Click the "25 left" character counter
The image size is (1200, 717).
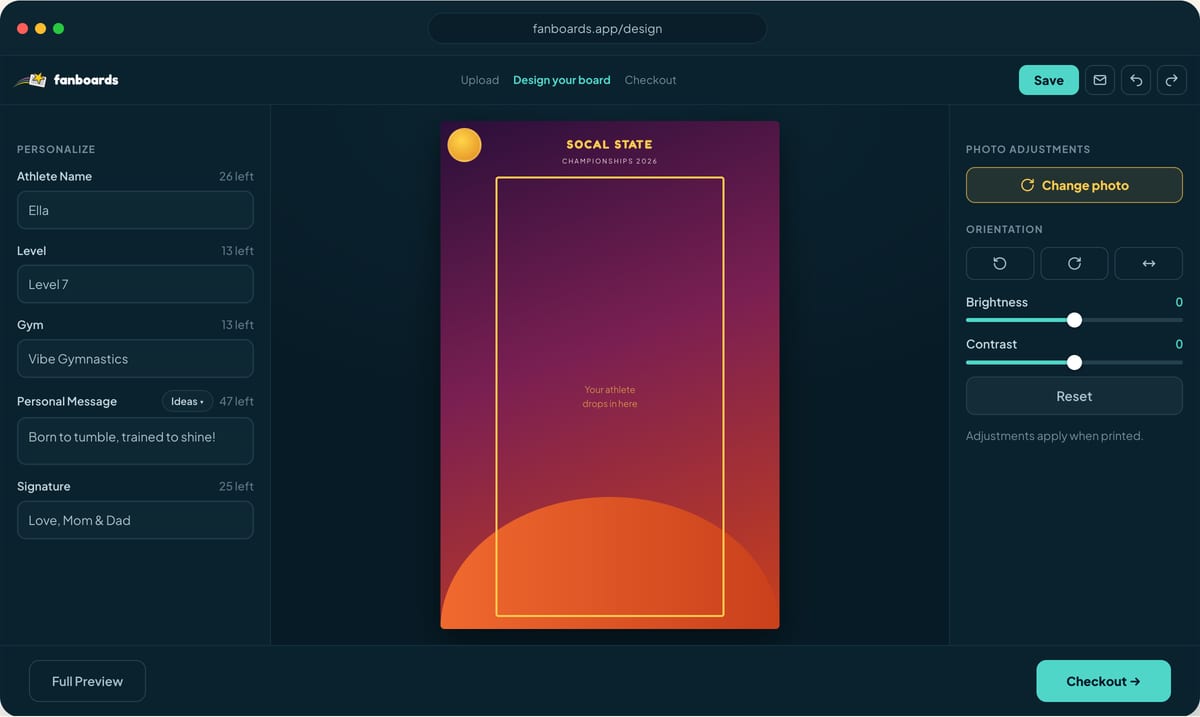(x=236, y=486)
